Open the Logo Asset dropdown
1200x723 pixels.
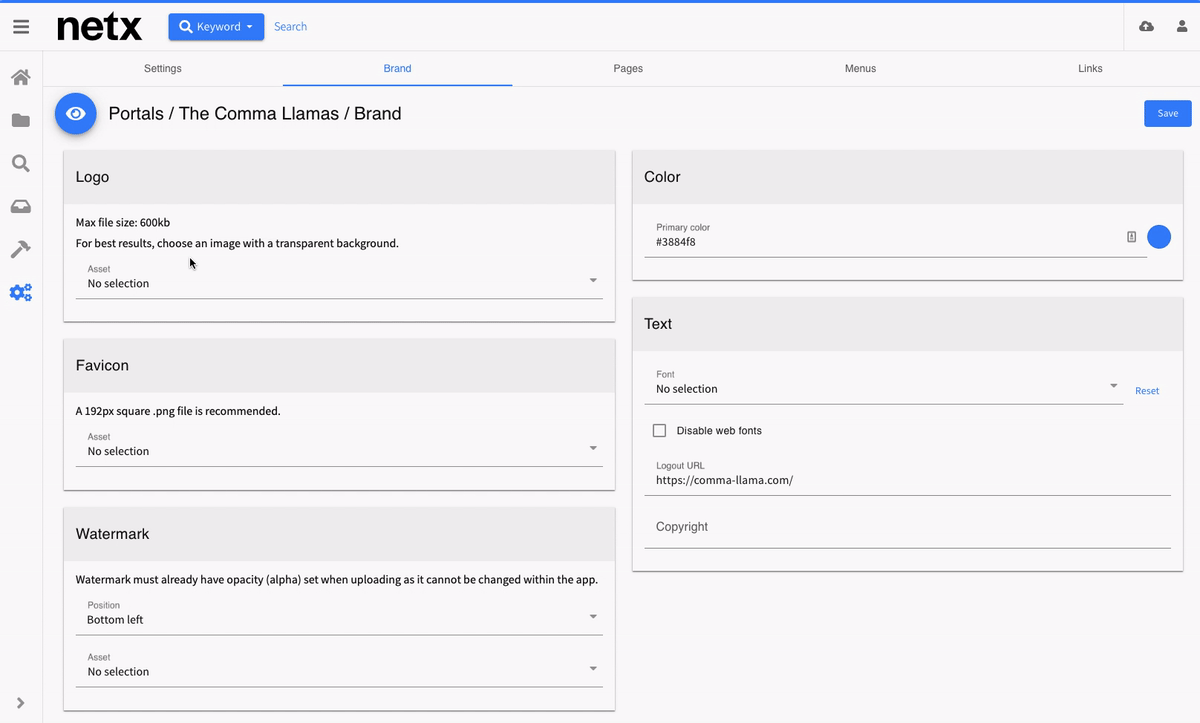tap(339, 279)
